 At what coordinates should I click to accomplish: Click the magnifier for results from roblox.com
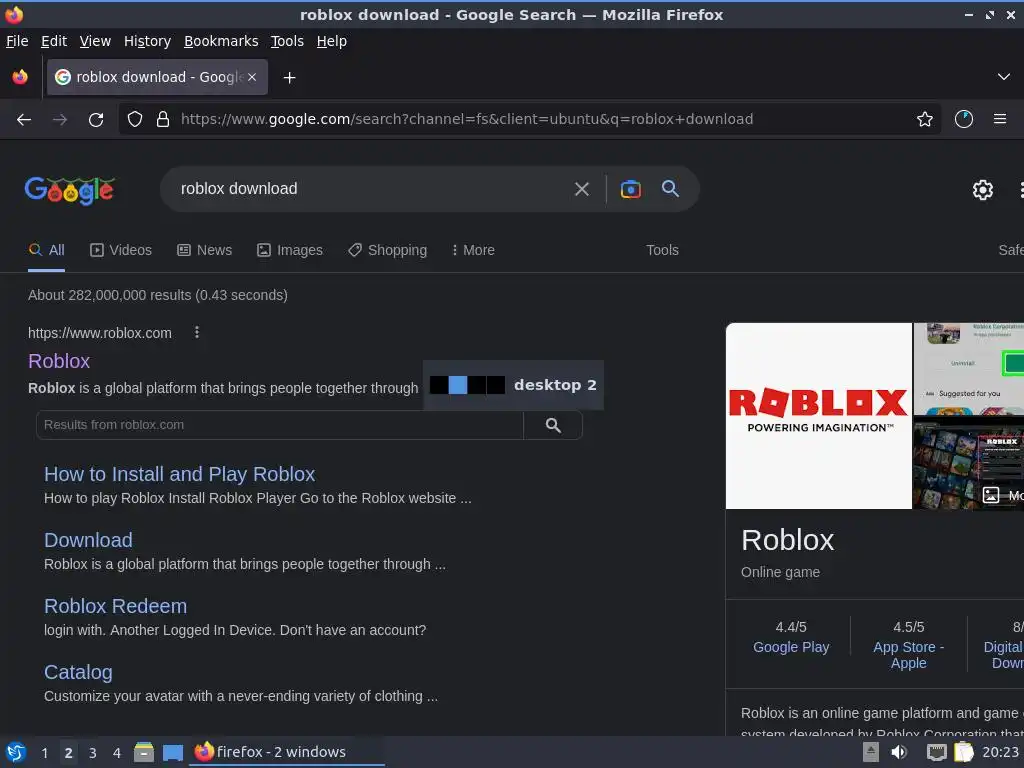[x=553, y=425]
